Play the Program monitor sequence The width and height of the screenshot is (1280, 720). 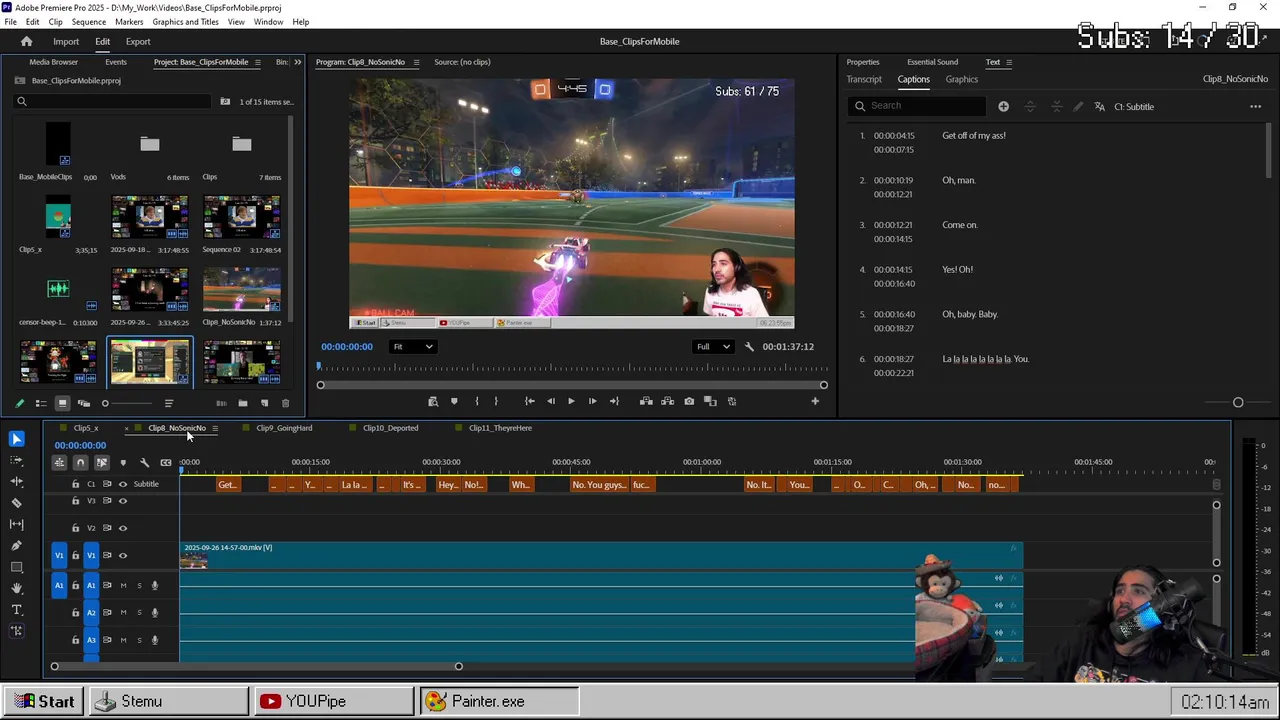571,401
